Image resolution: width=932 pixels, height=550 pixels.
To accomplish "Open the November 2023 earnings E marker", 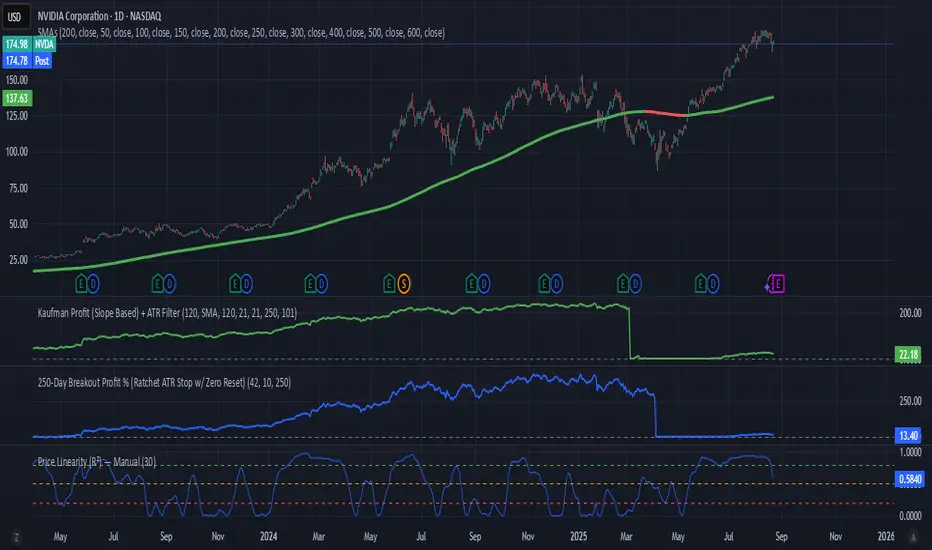I will coord(235,284).
